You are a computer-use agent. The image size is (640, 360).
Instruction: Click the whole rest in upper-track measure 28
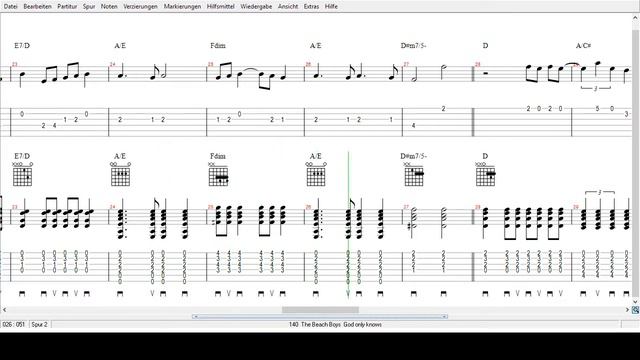click(485, 73)
